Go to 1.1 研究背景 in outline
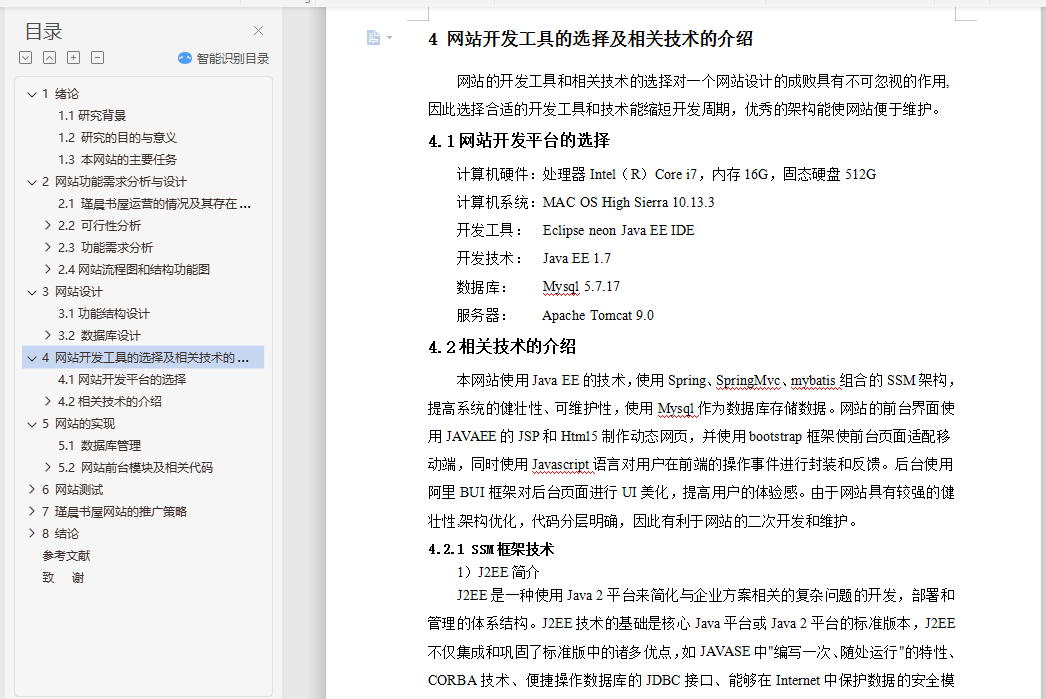The height and width of the screenshot is (699, 1046). (x=92, y=115)
